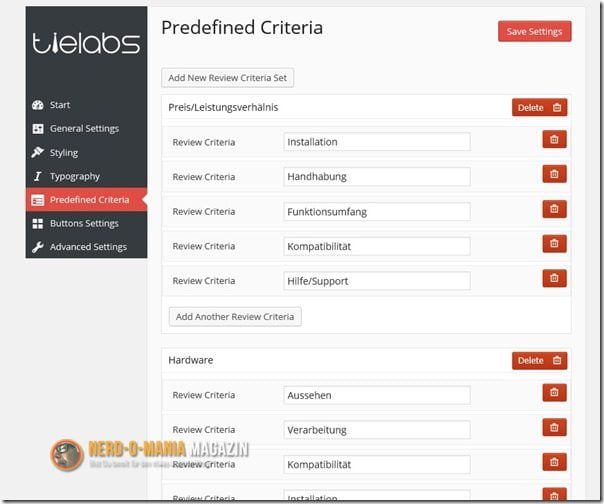Viewport: 604px width, 504px height.
Task: Remove Verarbeitung criteria with trash icon
Action: pyautogui.click(x=554, y=427)
